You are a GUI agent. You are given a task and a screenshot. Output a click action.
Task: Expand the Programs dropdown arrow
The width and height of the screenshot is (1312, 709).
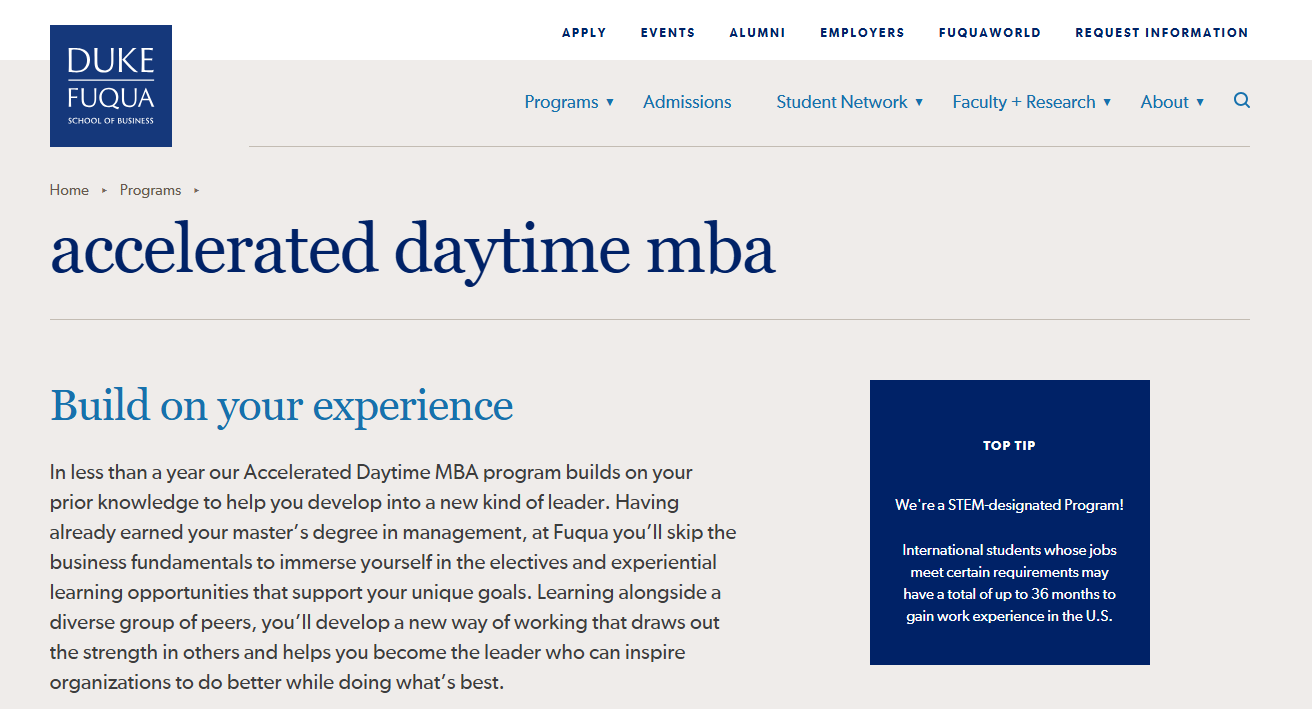[x=610, y=102]
